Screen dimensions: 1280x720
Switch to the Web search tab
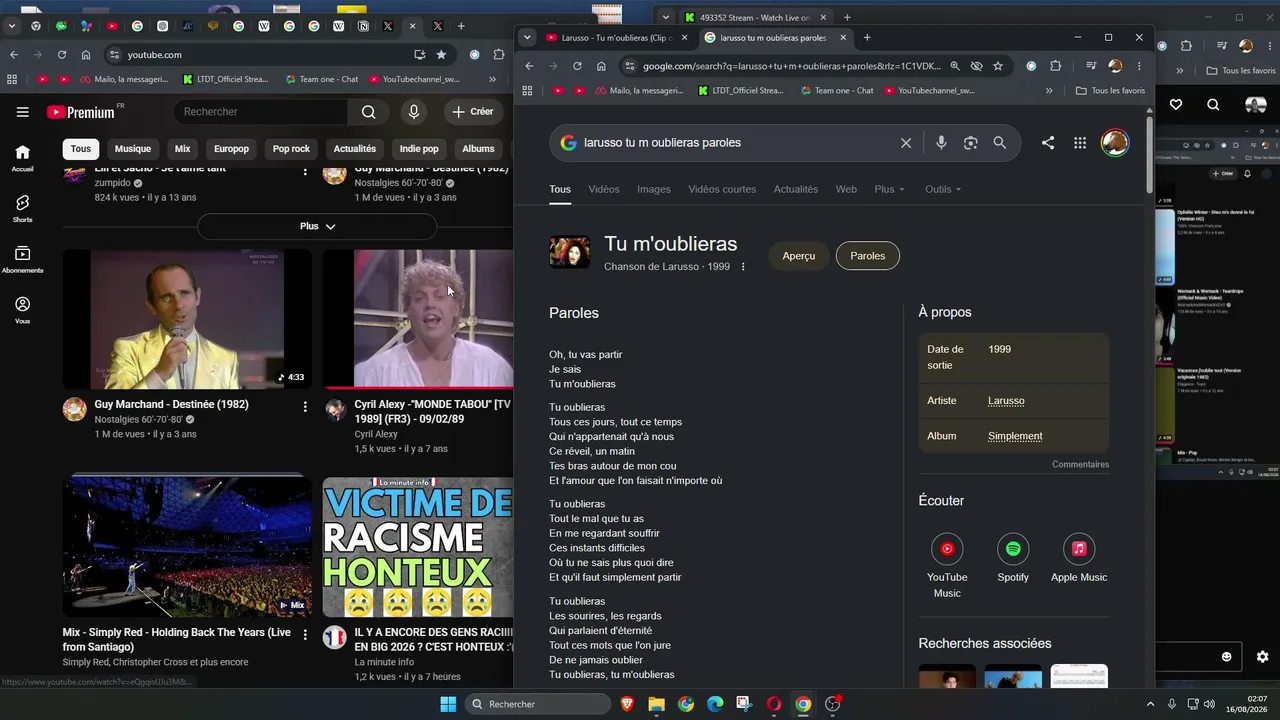tap(846, 189)
